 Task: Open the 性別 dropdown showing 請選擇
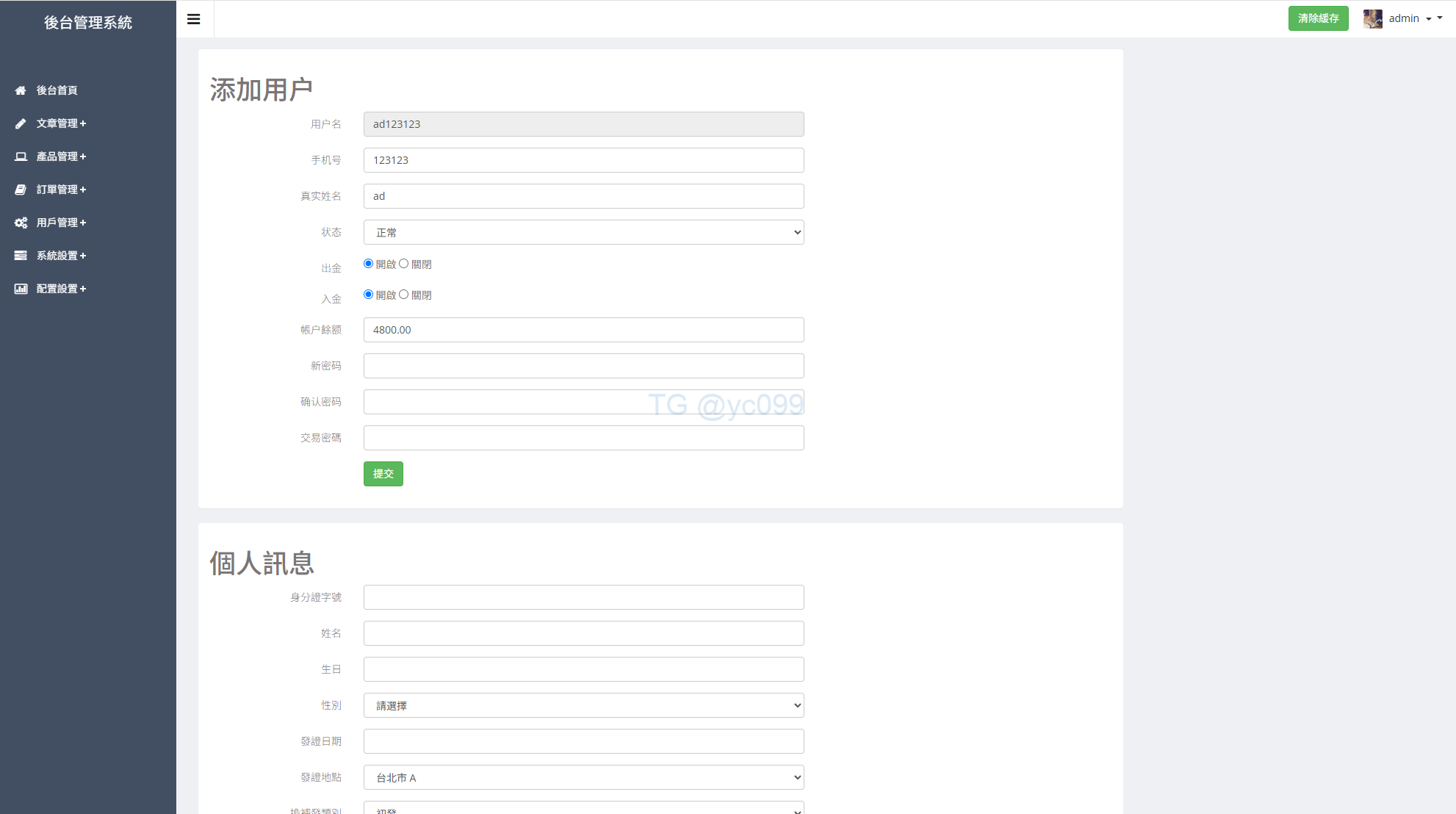click(583, 705)
